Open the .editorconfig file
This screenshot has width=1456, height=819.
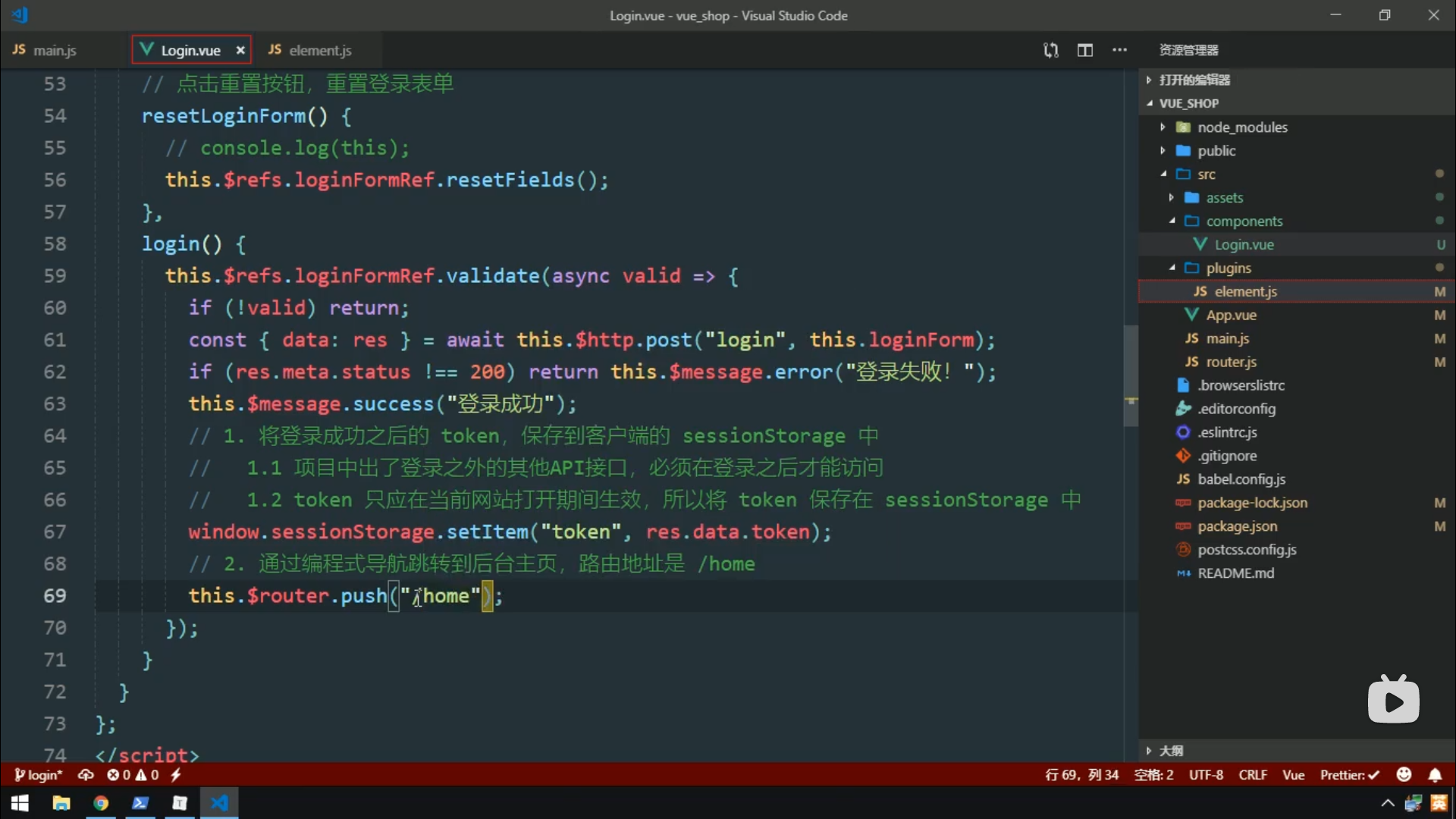[1297, 409]
